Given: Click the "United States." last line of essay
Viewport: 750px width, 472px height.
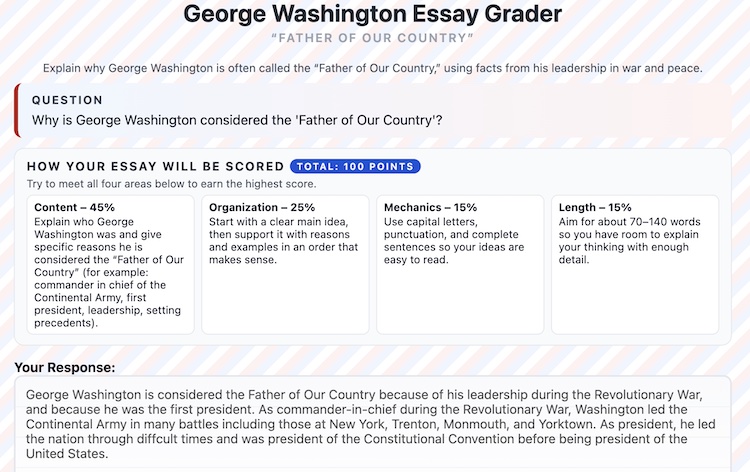Looking at the screenshot, I should pos(66,454).
